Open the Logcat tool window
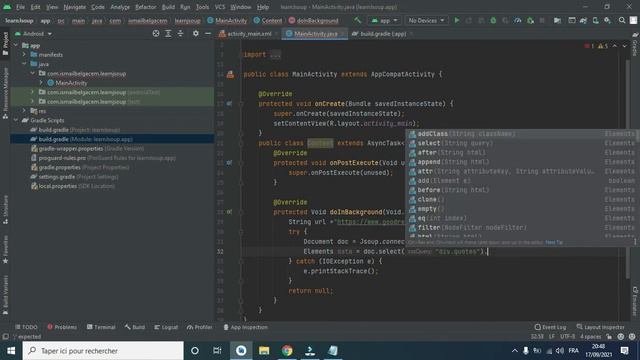Viewport: 640px width, 360px height. coord(166,327)
